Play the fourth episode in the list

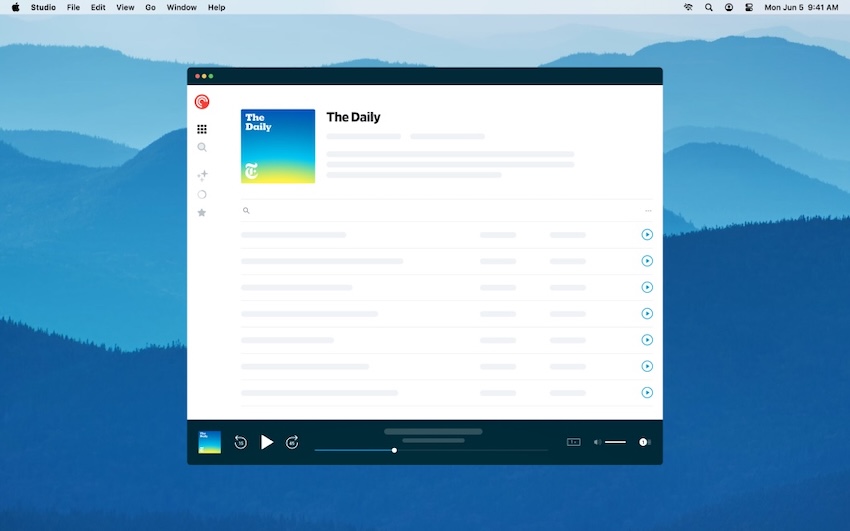[x=647, y=314]
